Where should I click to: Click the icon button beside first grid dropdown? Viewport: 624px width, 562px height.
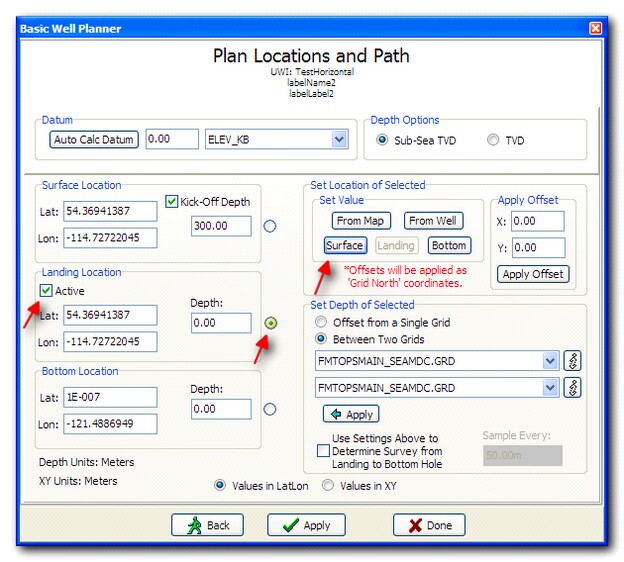point(573,360)
